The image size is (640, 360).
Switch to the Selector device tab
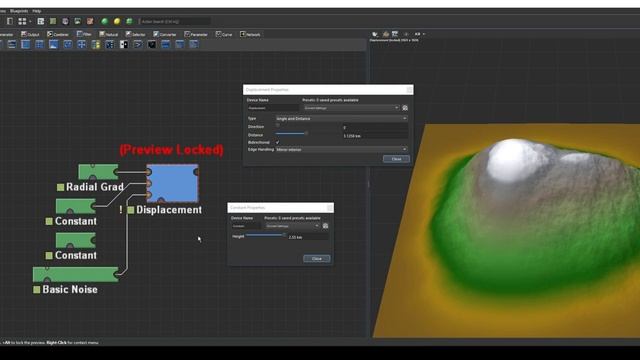136,34
